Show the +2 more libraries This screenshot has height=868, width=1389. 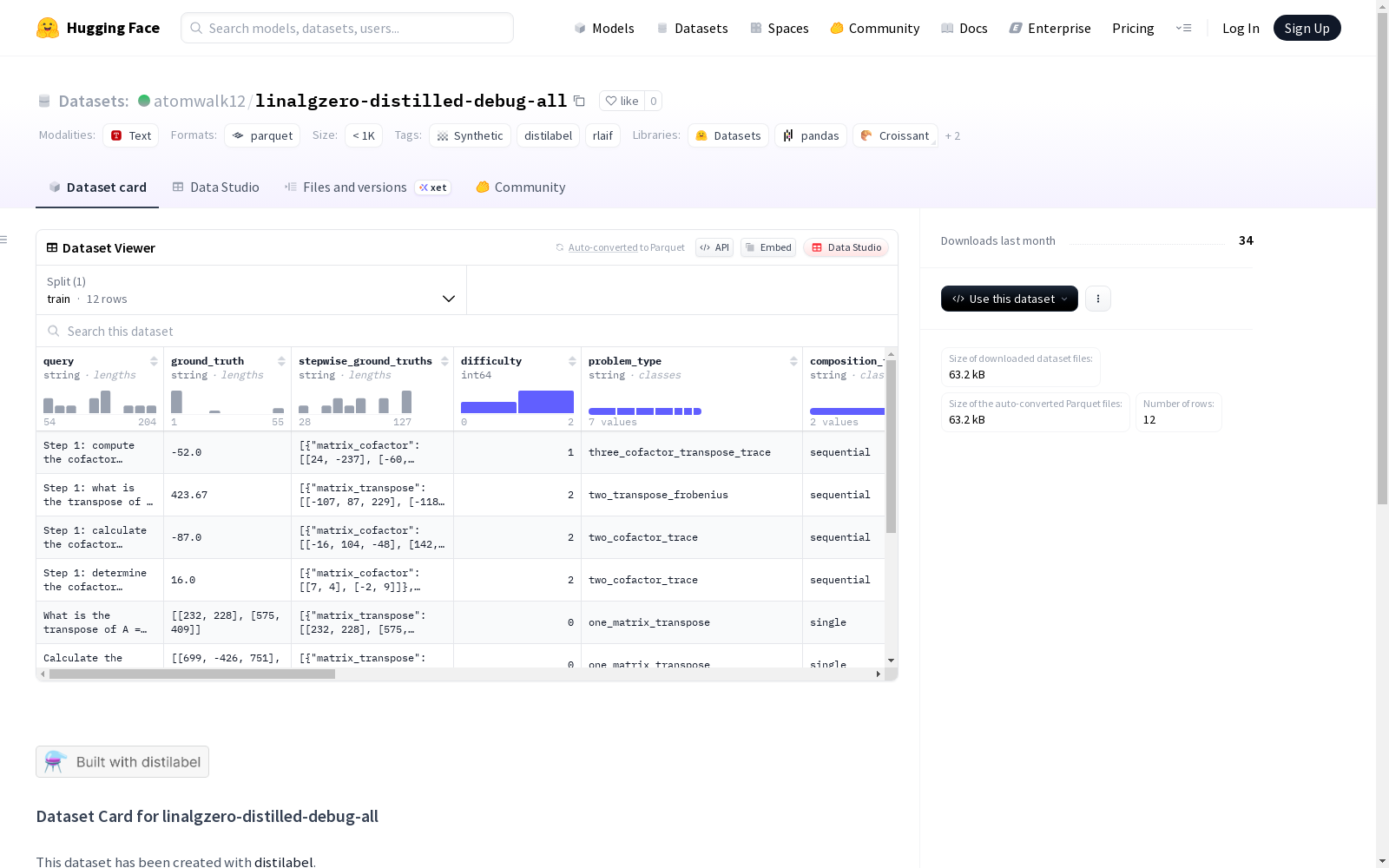point(952,135)
